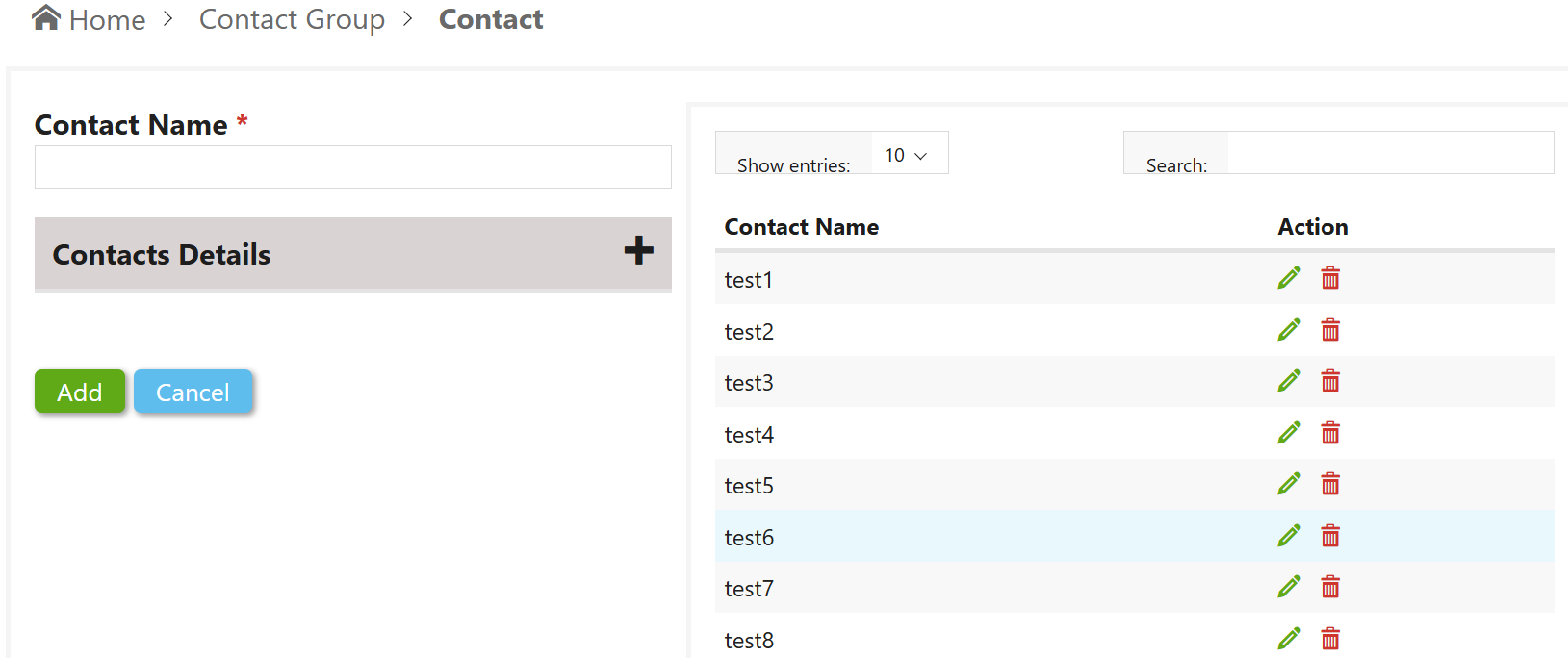Click the blue Cancel button

pos(193,392)
